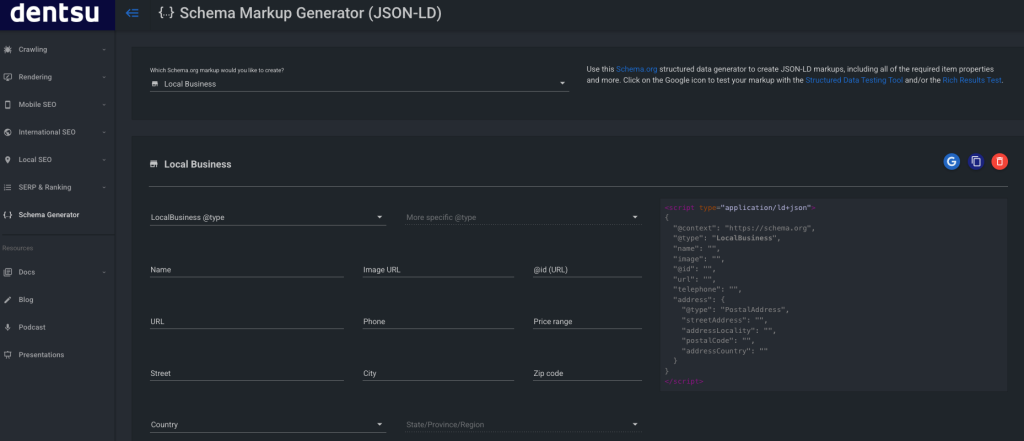Viewport: 1024px width, 441px height.
Task: Focus the Image URL input field
Action: [x=438, y=269]
